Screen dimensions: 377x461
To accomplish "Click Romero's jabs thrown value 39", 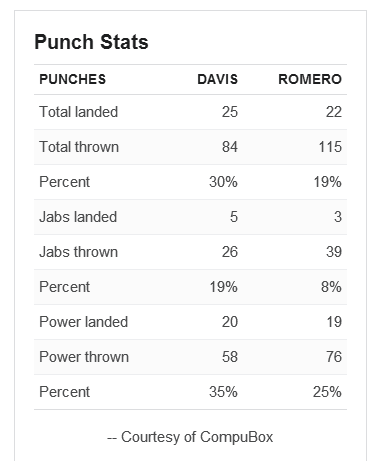I will pyautogui.click(x=334, y=252).
